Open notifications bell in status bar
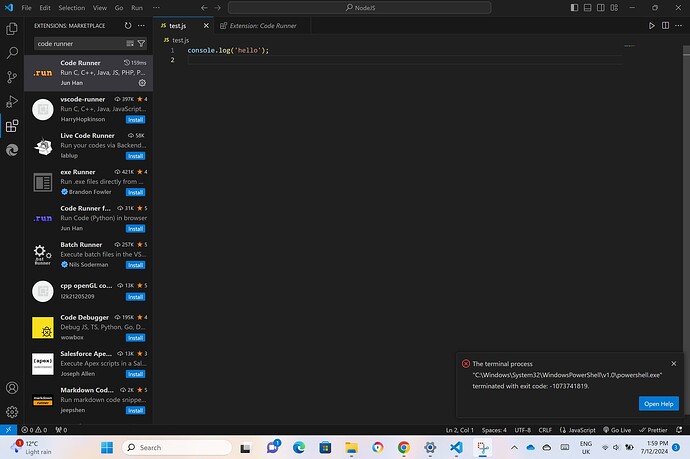Screen dimensions: 690x459 click(x=679, y=430)
